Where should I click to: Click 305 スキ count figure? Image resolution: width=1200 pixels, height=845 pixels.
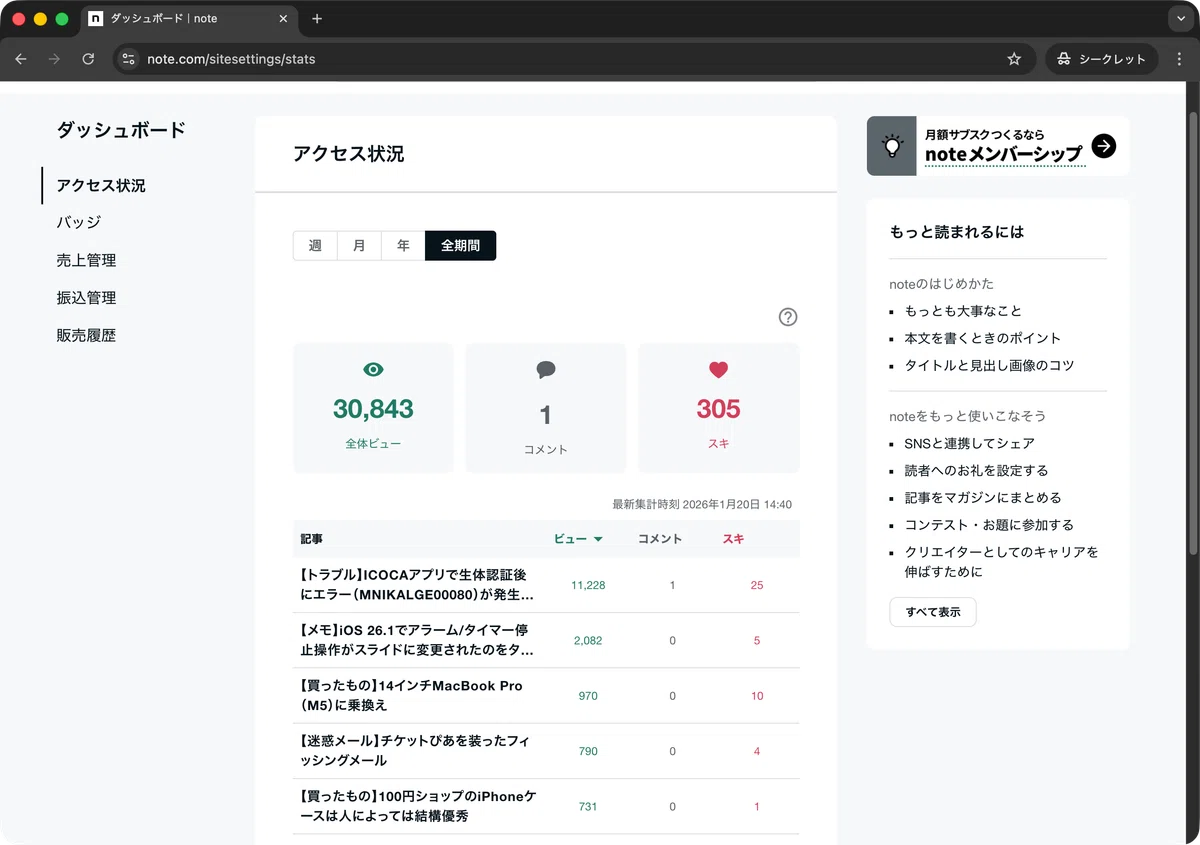[718, 409]
